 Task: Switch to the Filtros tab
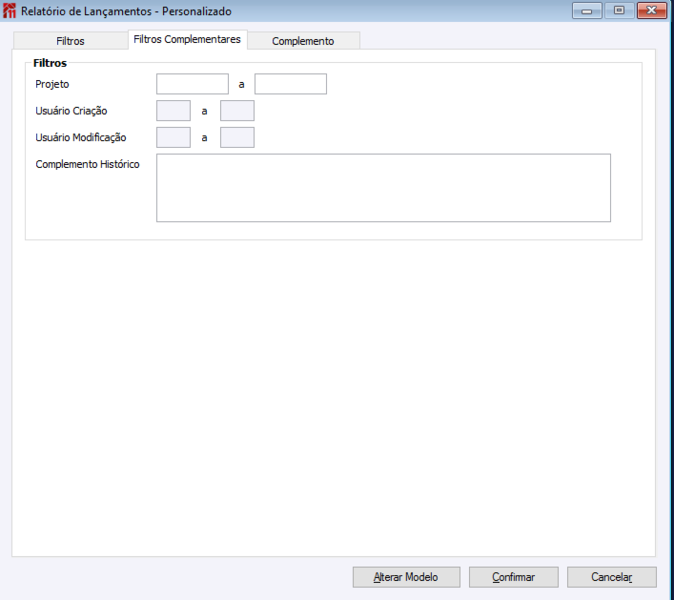tap(70, 41)
